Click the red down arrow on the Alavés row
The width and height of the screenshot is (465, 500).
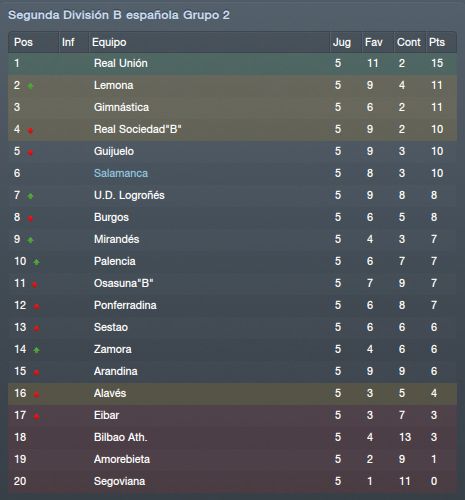(36, 395)
